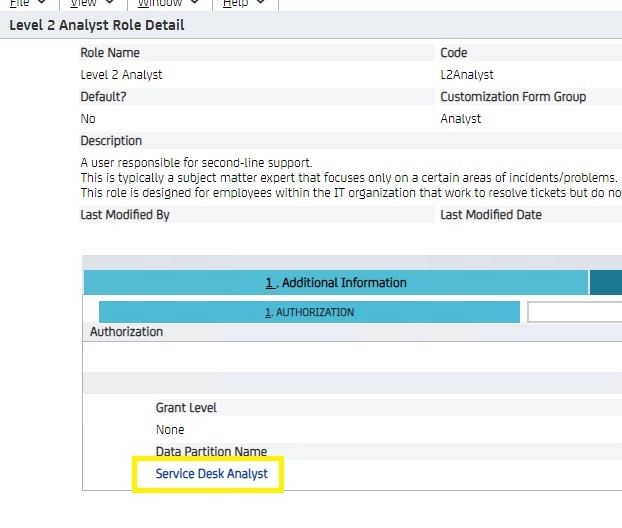
Task: Click the Customization Form Group value Analyst
Action: point(460,119)
